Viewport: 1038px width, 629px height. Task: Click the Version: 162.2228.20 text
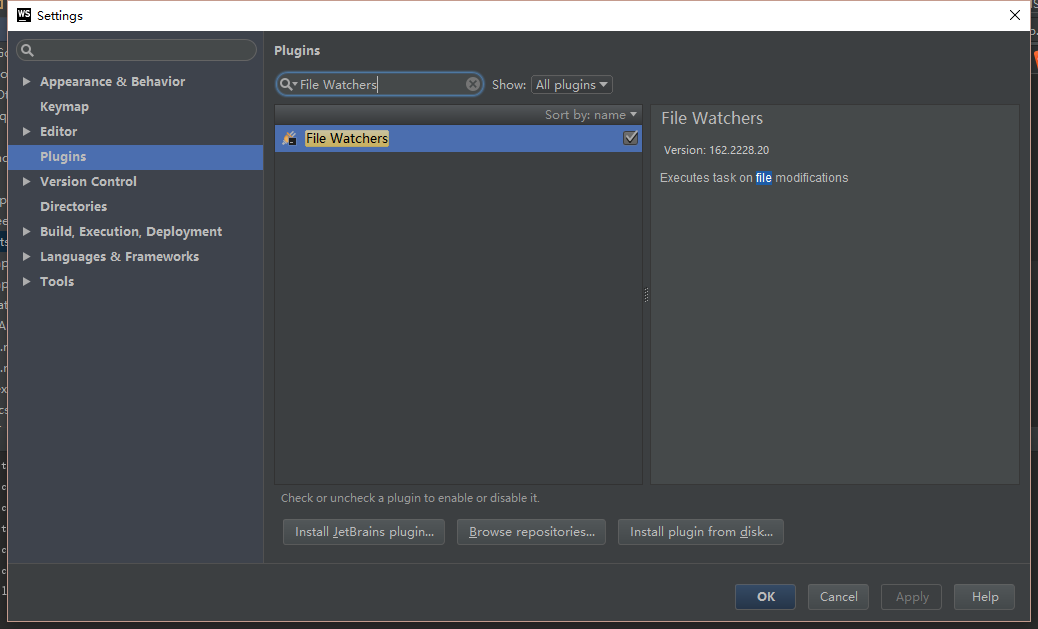click(716, 150)
